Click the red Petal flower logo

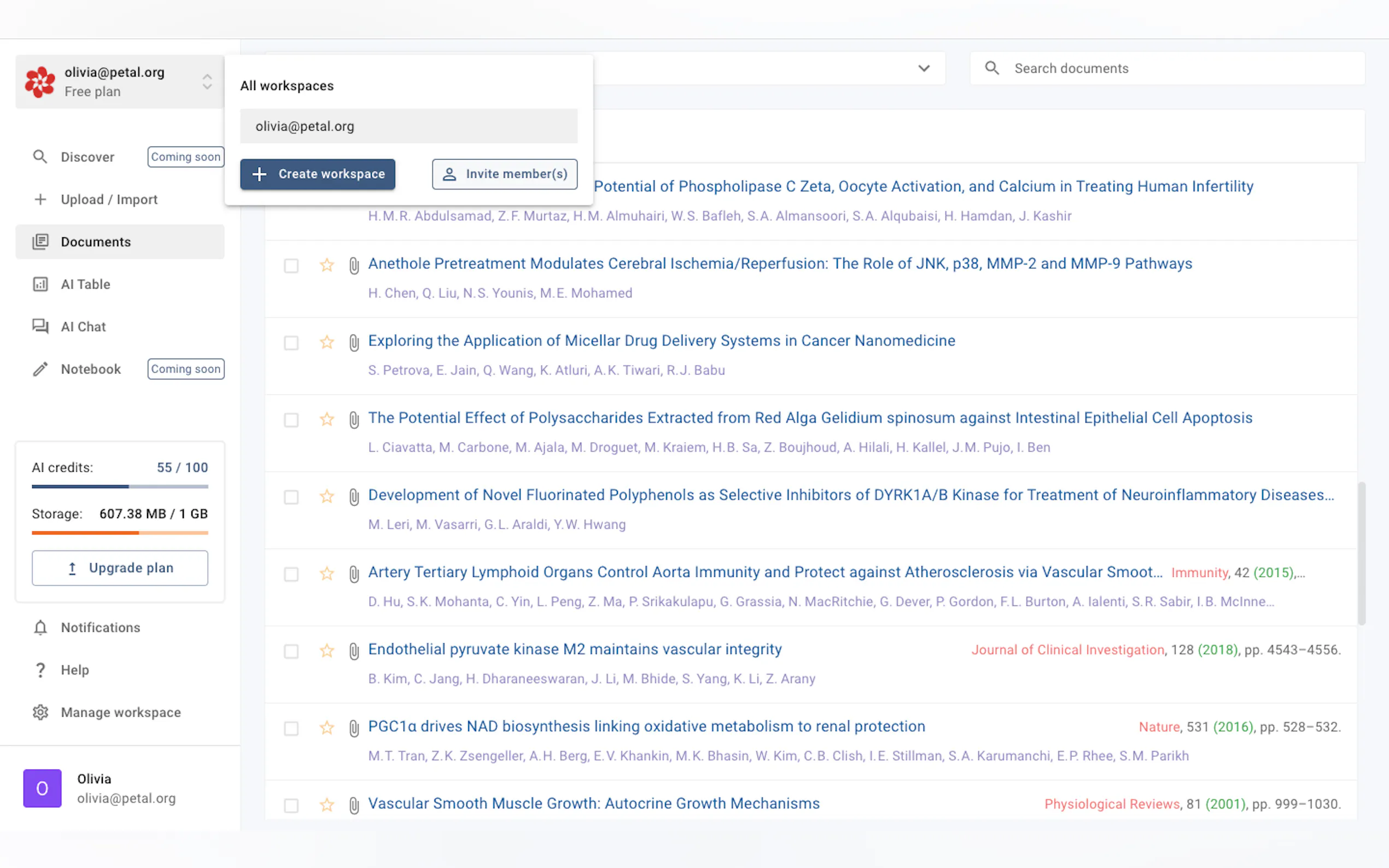click(39, 81)
